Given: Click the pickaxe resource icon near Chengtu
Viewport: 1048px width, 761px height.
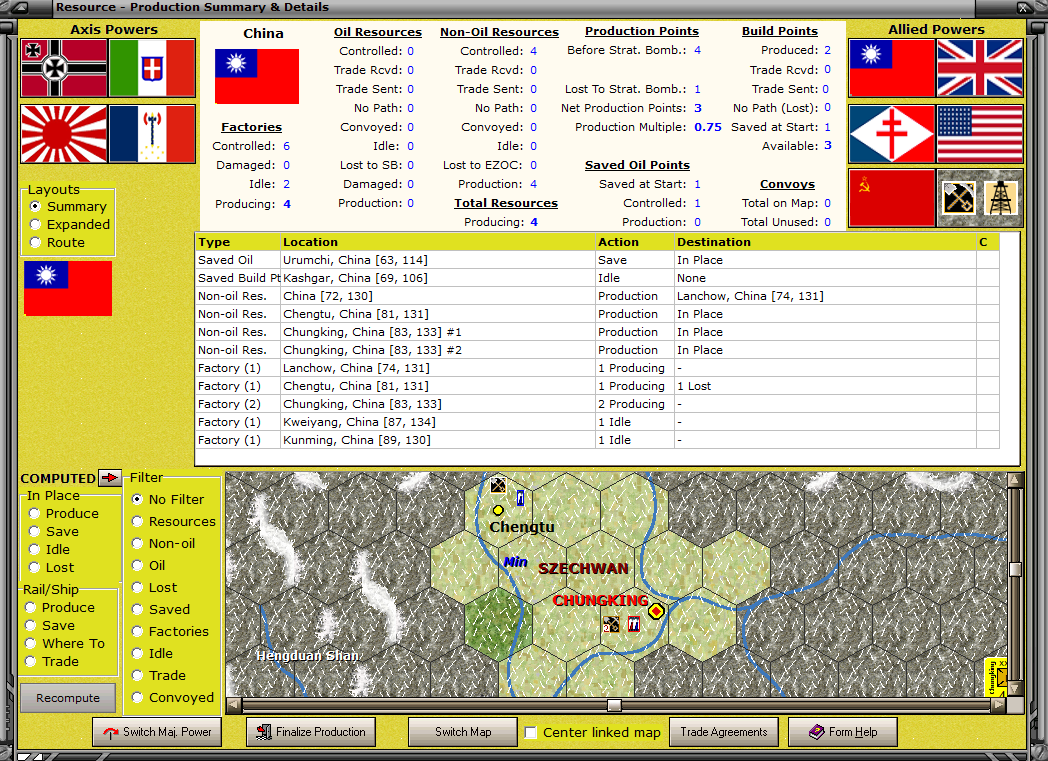Looking at the screenshot, I should point(497,486).
